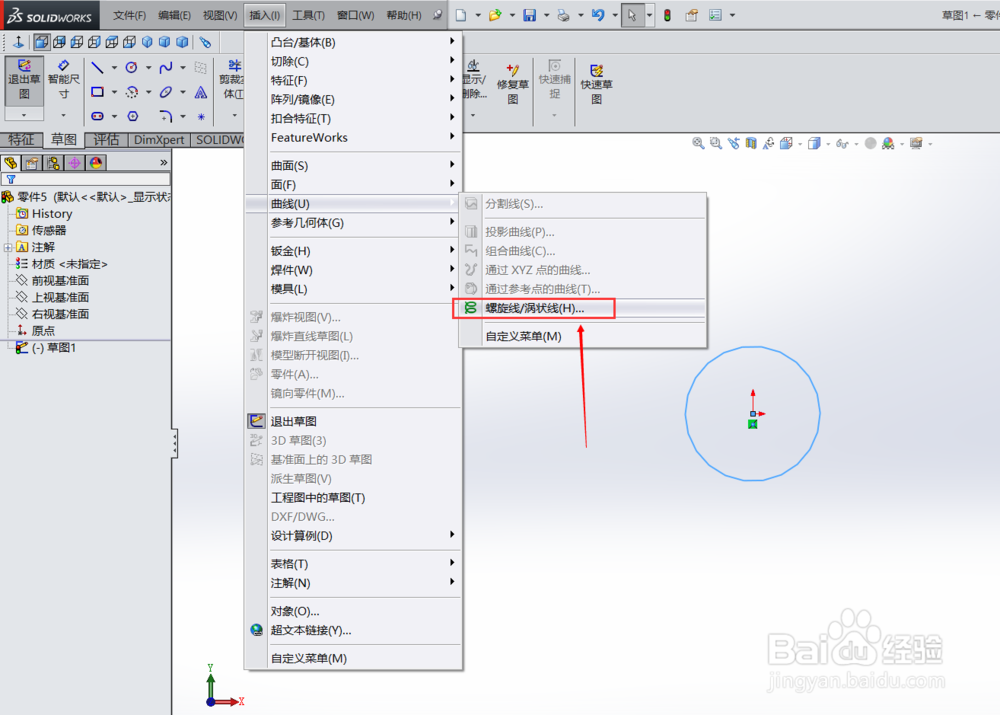
Task: Select the Spline sketch tool
Action: pyautogui.click(x=166, y=68)
